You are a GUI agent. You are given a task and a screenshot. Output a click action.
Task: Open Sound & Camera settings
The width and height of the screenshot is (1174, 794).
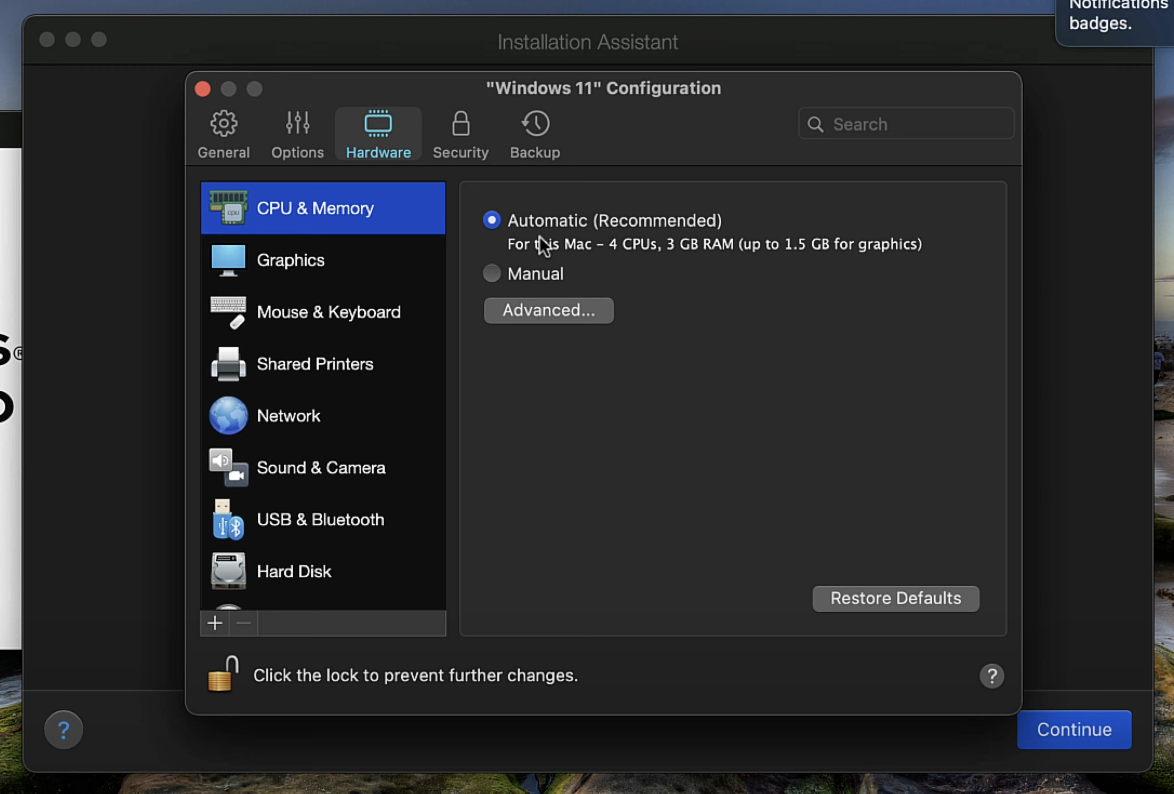tap(323, 467)
